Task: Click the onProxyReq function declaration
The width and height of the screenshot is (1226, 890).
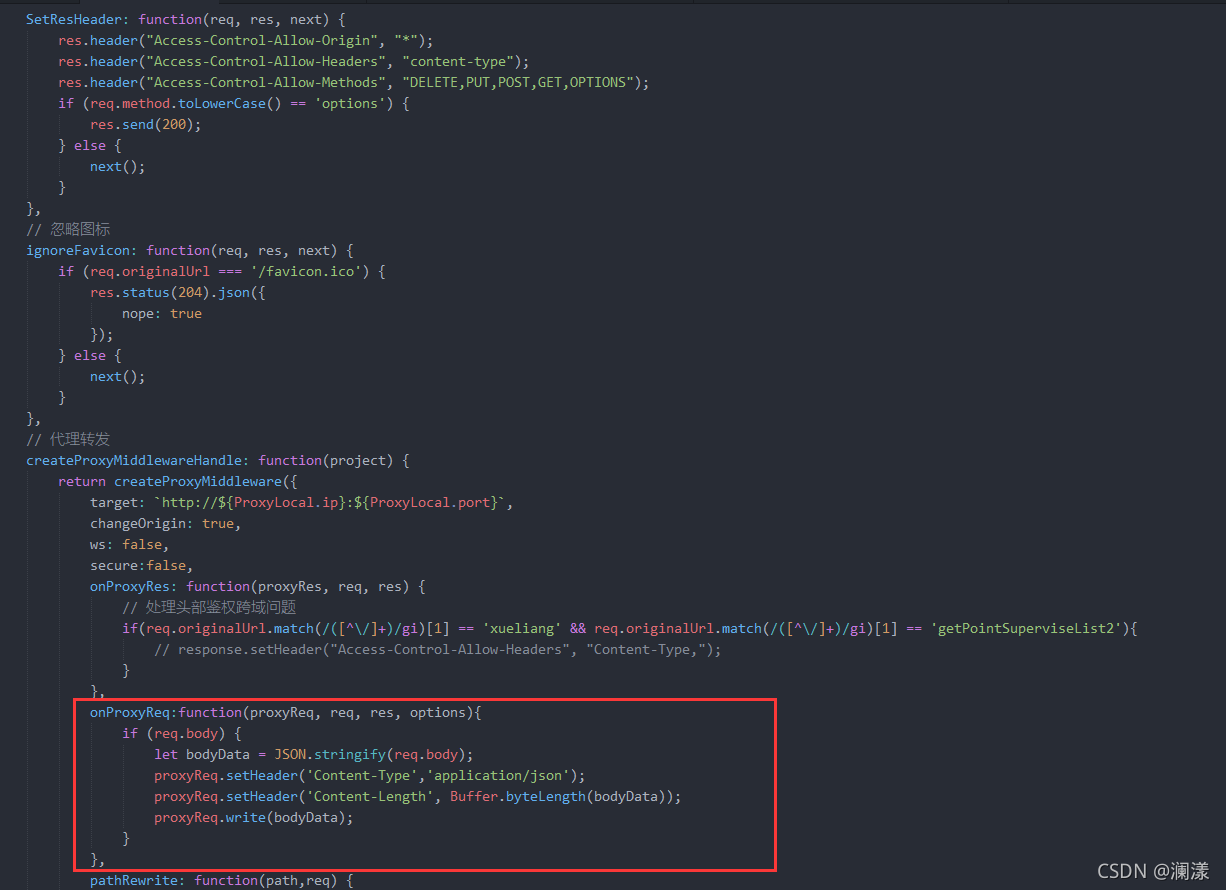Action: (286, 712)
